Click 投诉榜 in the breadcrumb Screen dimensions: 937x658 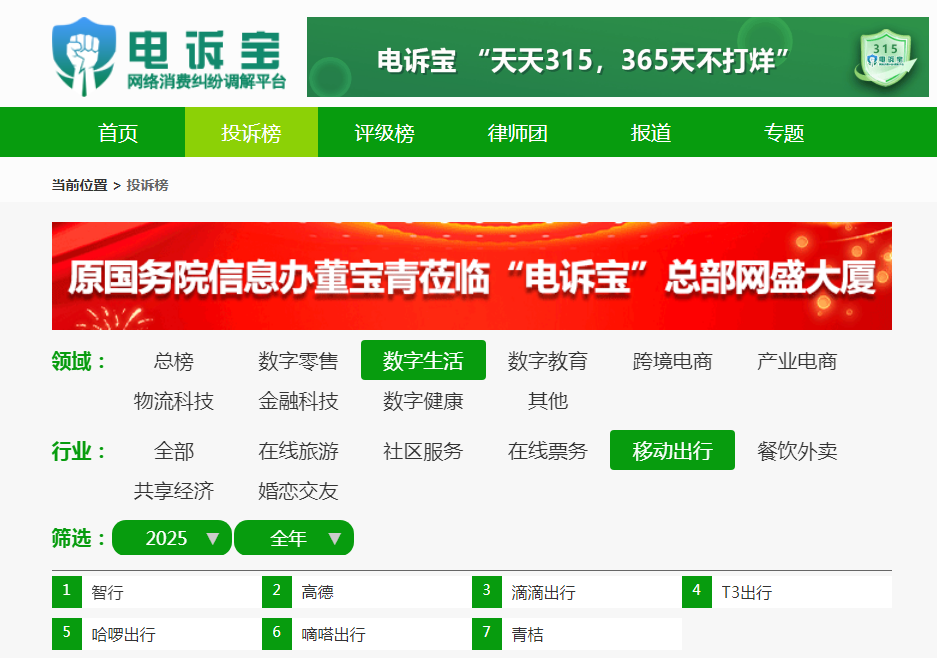coord(147,185)
